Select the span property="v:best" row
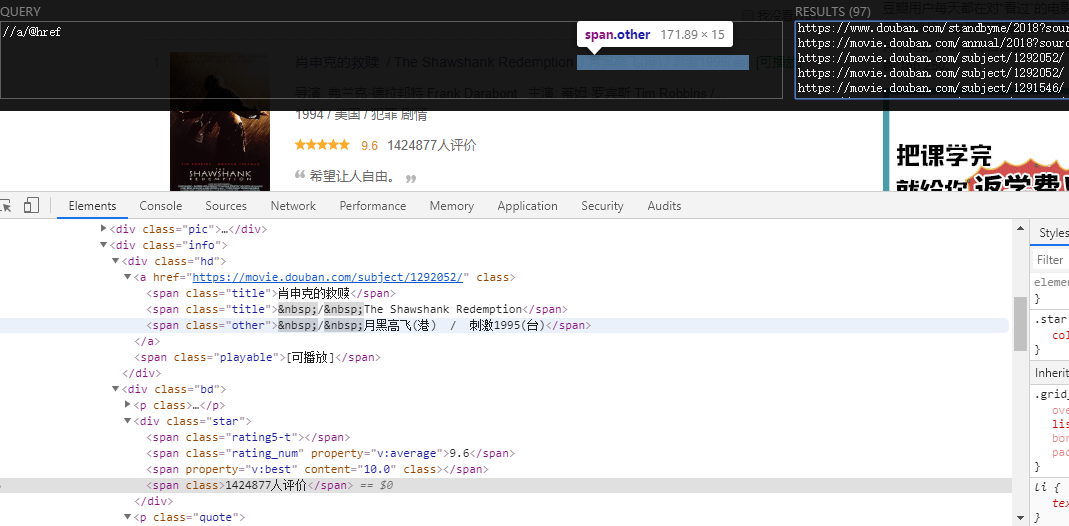The width and height of the screenshot is (1069, 526). (318, 469)
